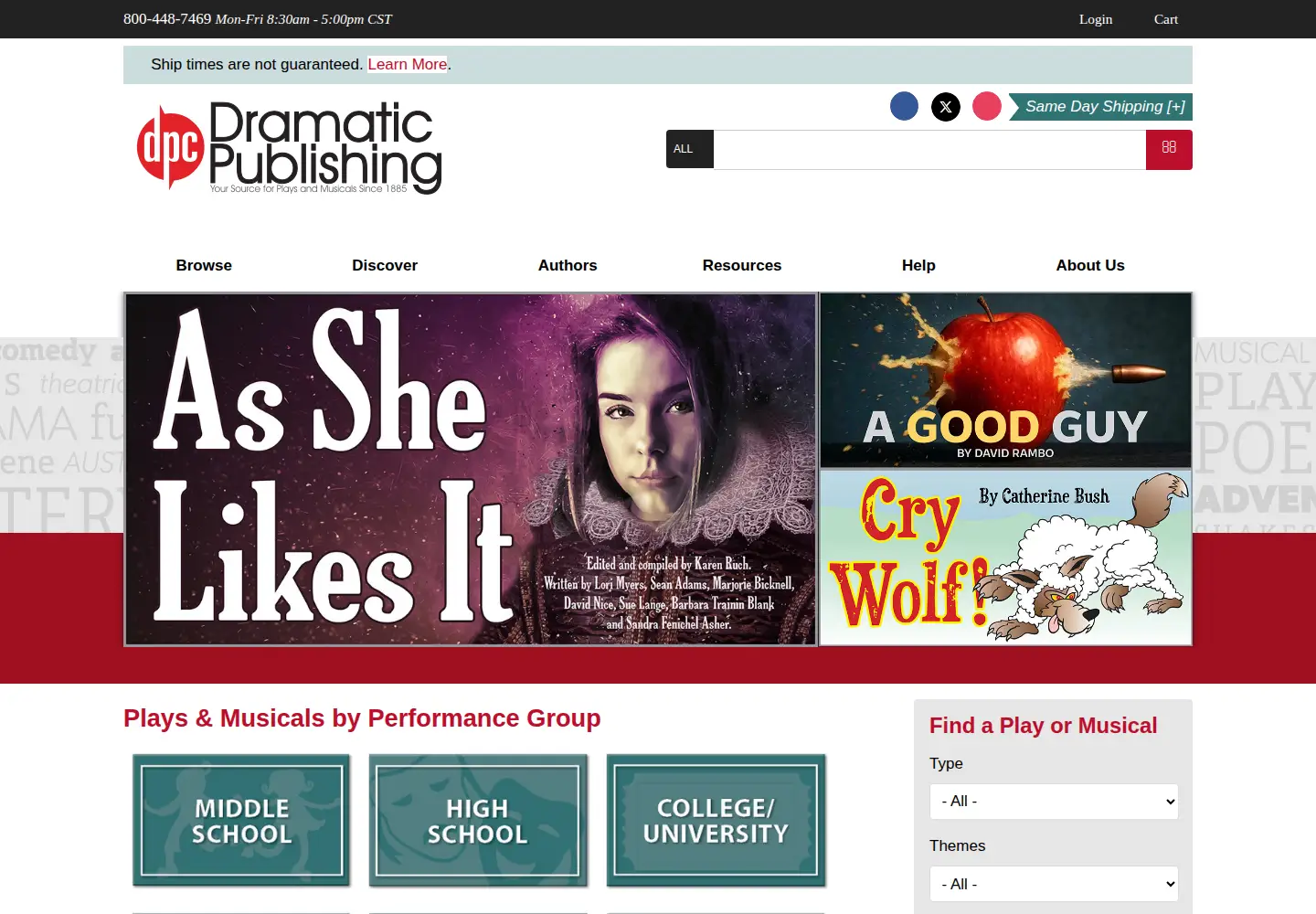
Task: Open the Help menu
Action: pyautogui.click(x=918, y=265)
